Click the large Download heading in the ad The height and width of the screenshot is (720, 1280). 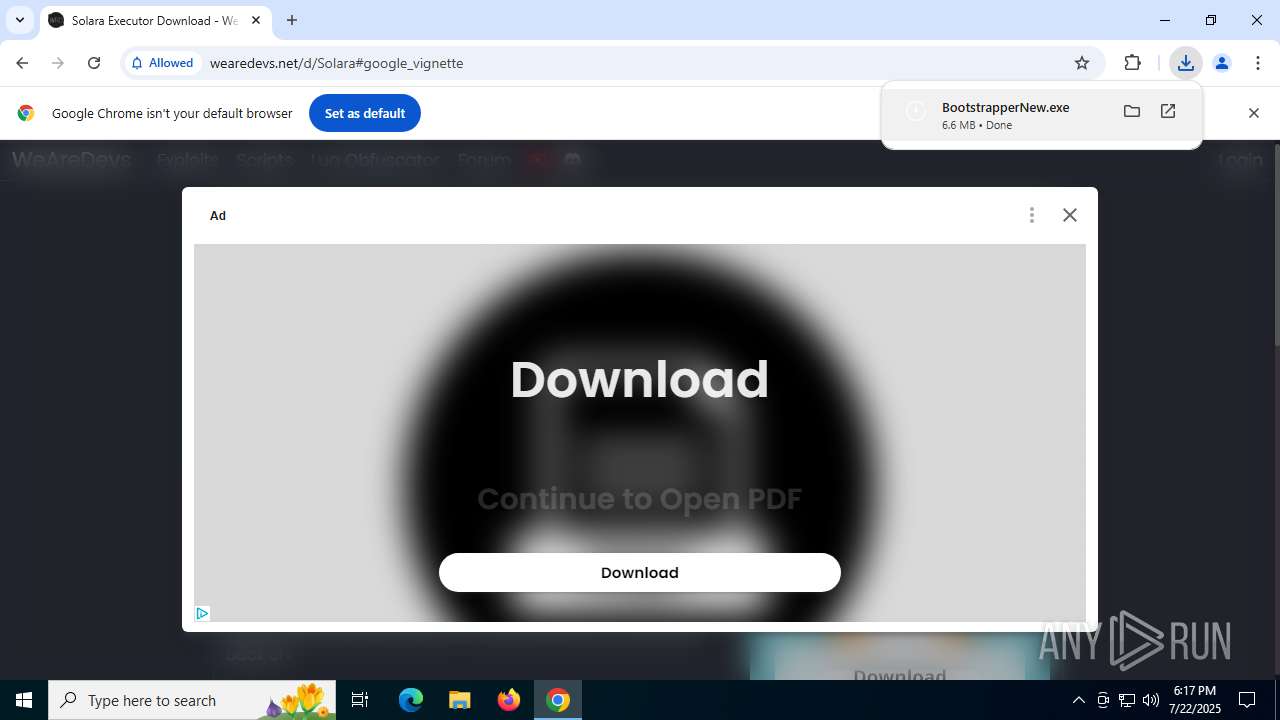point(640,379)
